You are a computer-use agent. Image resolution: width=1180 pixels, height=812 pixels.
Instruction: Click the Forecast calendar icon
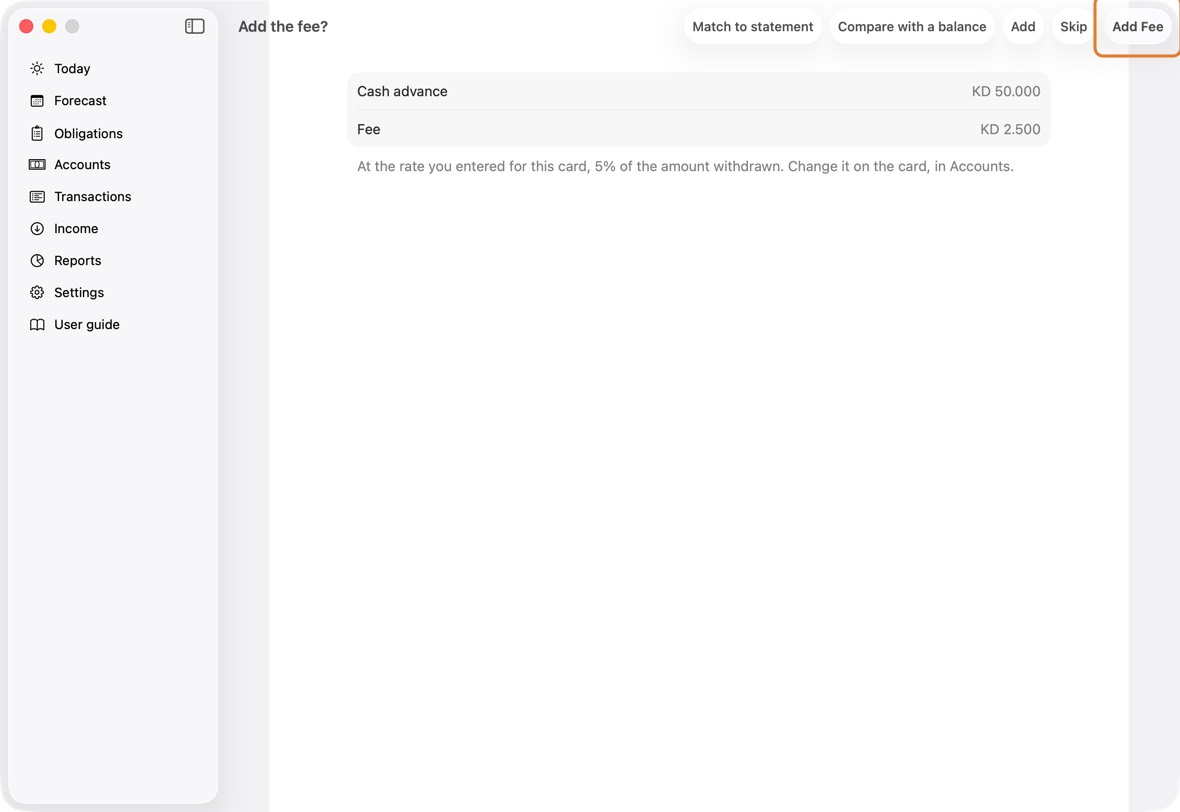[37, 101]
